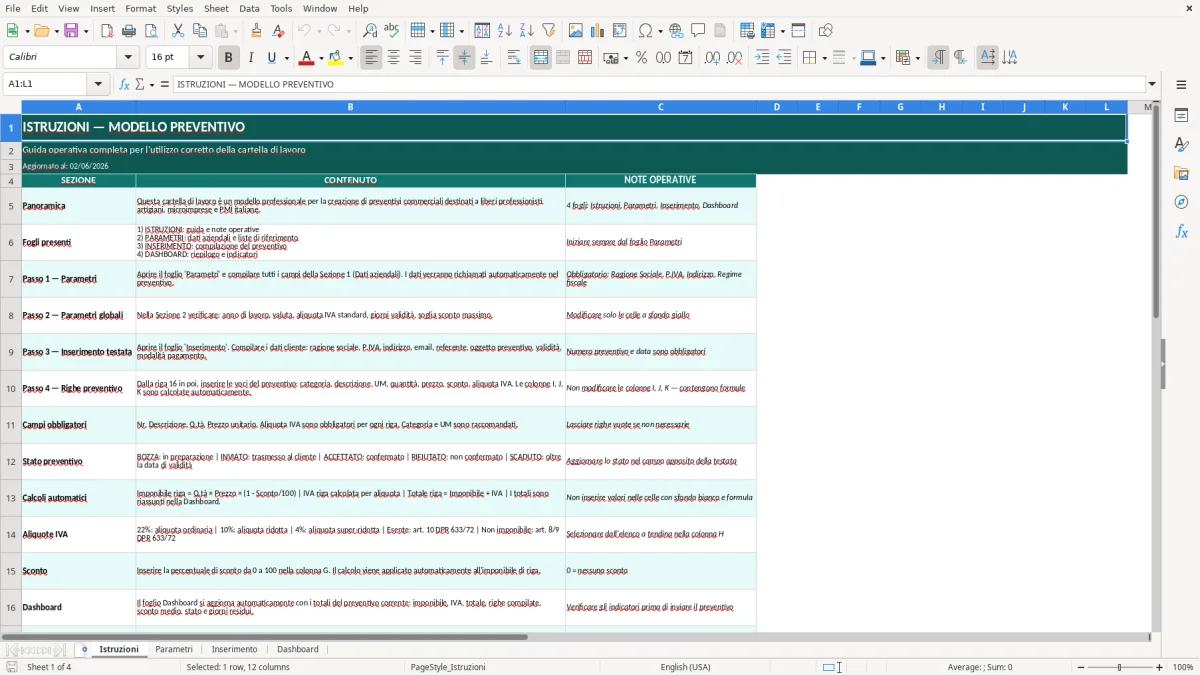Open the File menu
Viewport: 1200px width, 675px height.
tap(12, 8)
